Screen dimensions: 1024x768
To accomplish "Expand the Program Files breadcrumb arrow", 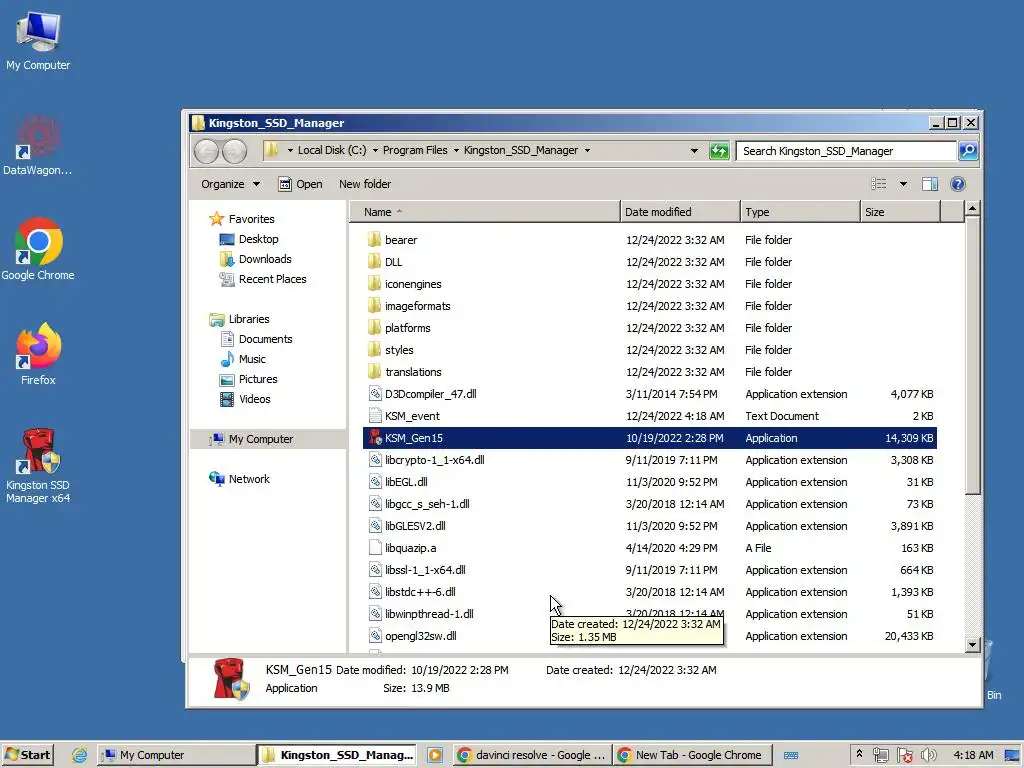I will click(456, 151).
